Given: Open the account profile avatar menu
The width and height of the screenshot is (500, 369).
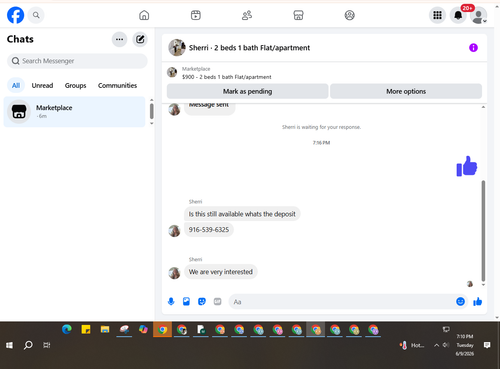Looking at the screenshot, I should click(x=479, y=15).
